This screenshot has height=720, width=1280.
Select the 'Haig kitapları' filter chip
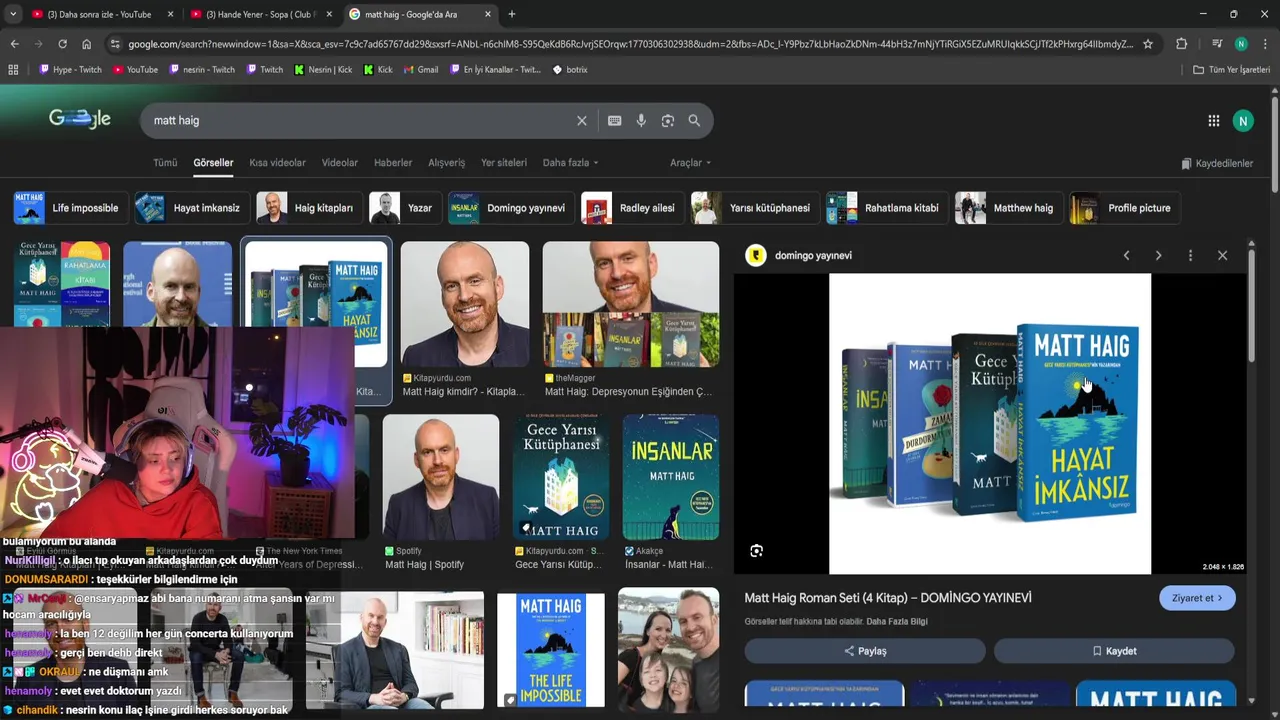(309, 208)
